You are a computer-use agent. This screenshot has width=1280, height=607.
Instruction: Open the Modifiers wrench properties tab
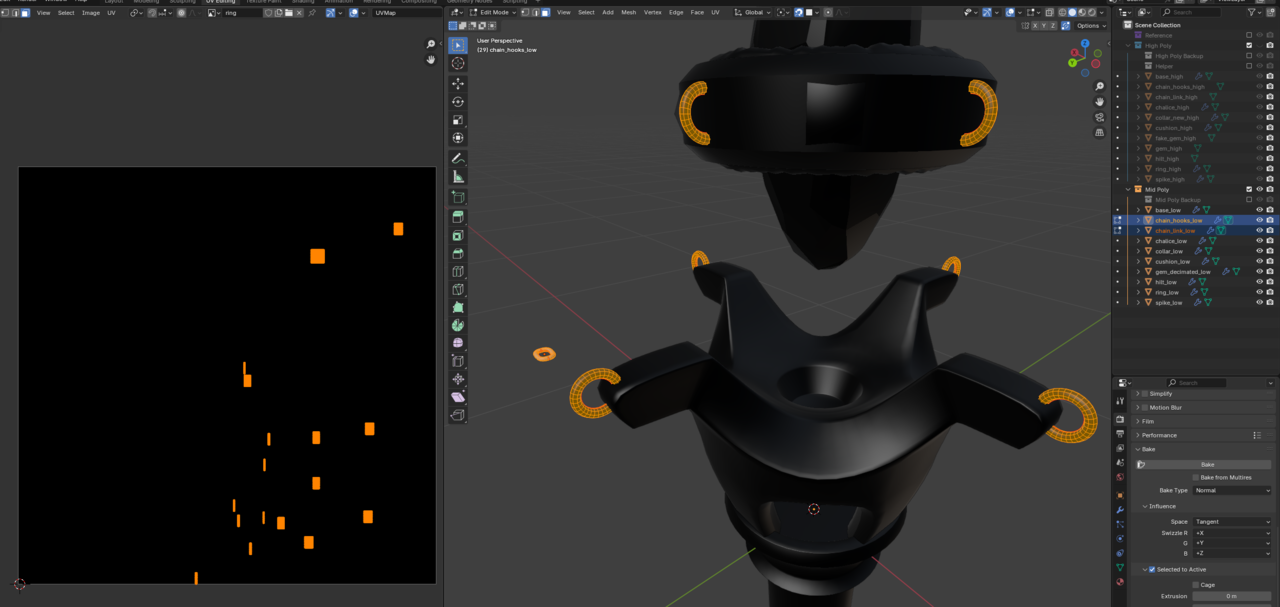tap(1120, 510)
